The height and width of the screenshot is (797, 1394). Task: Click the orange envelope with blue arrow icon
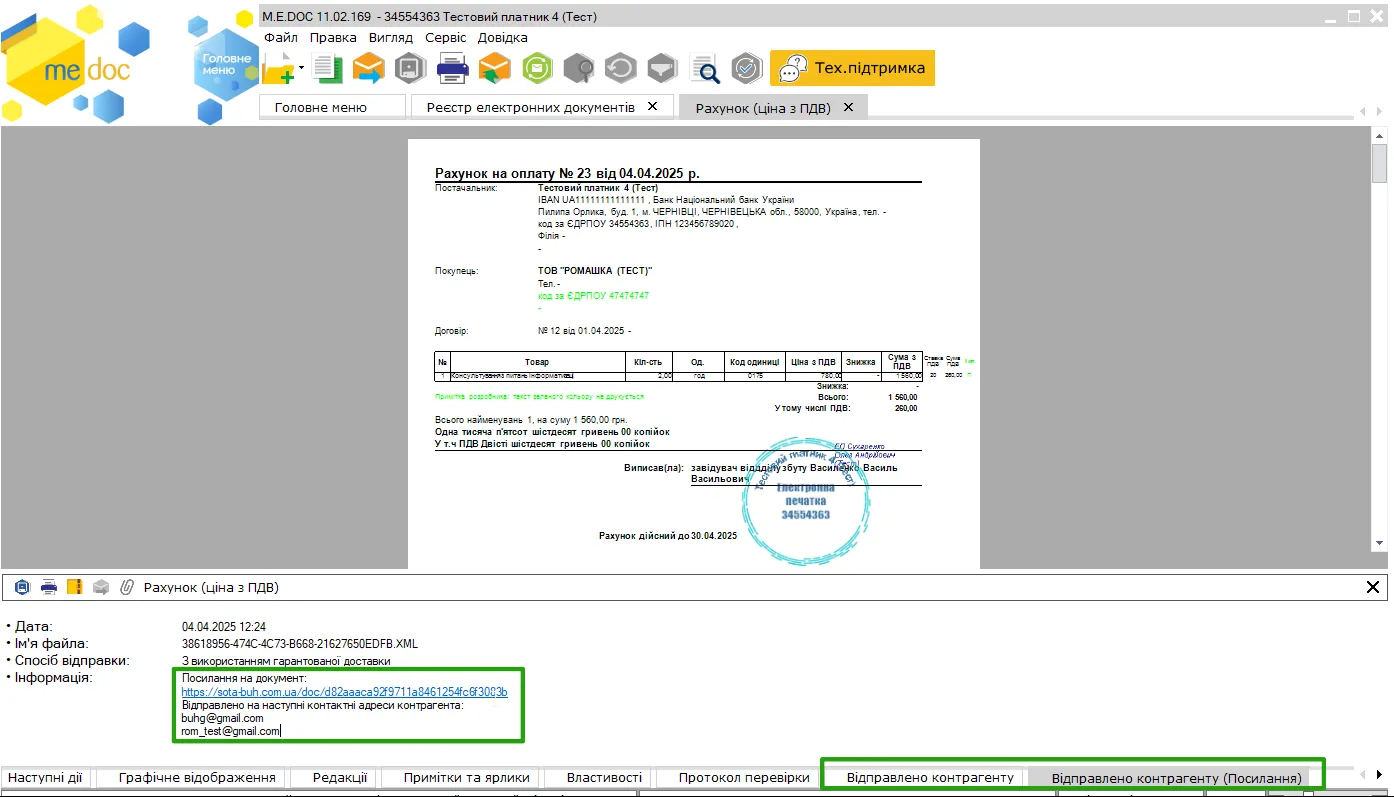(368, 68)
